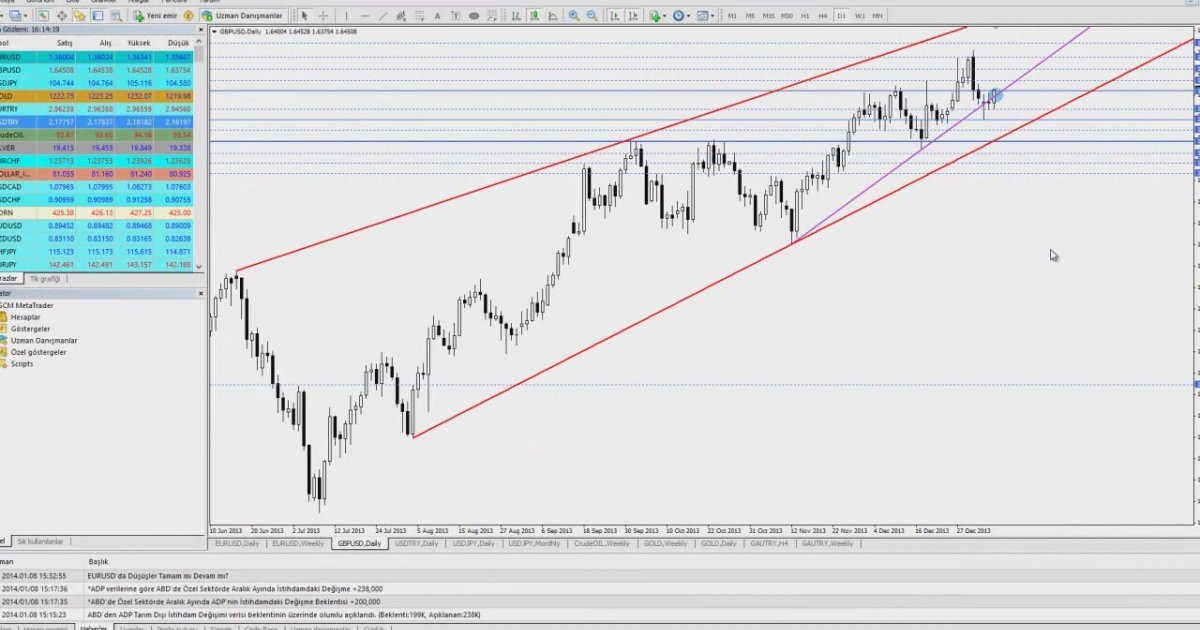Image resolution: width=1200 pixels, height=630 pixels.
Task: Close the Market Watch panel
Action: [x=201, y=31]
